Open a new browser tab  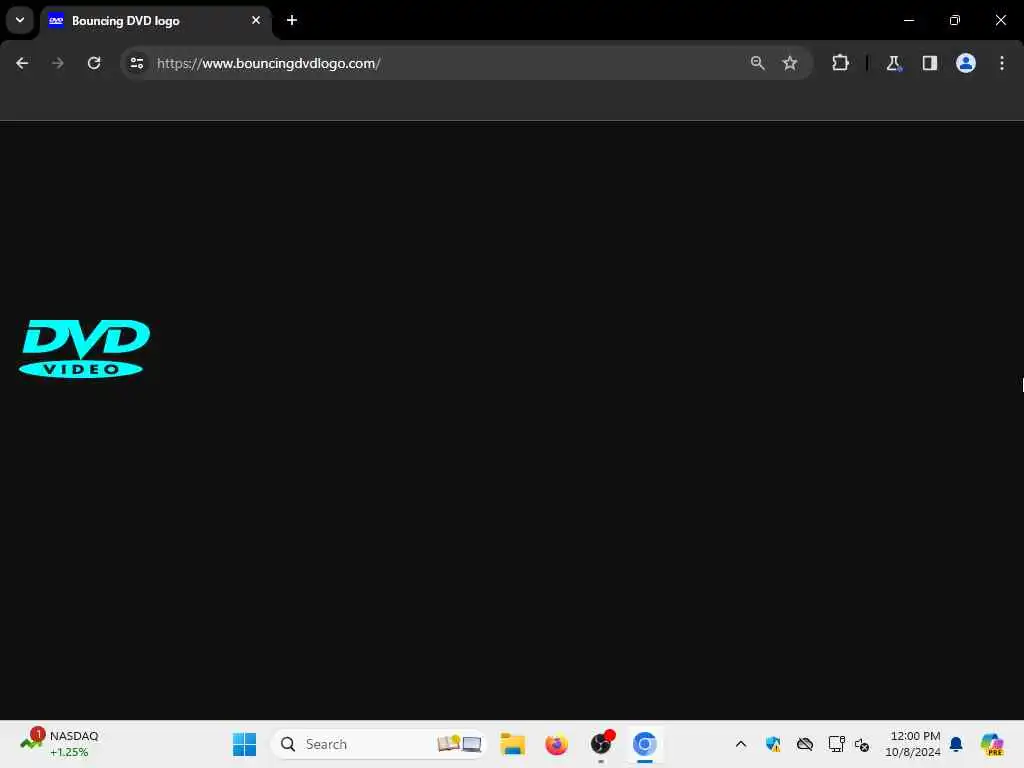coord(292,20)
